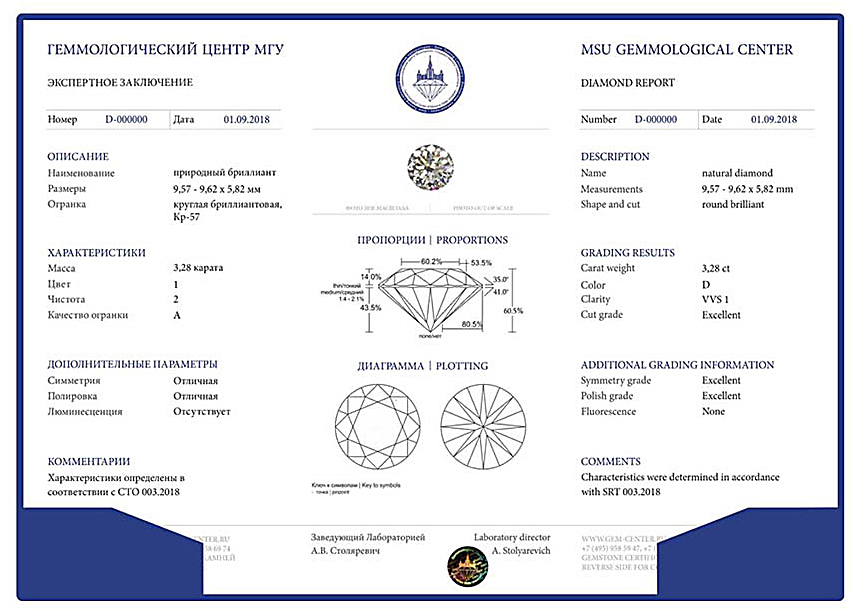Click the 80.5% proportion label
Screen dimensions: 858x613
point(474,324)
